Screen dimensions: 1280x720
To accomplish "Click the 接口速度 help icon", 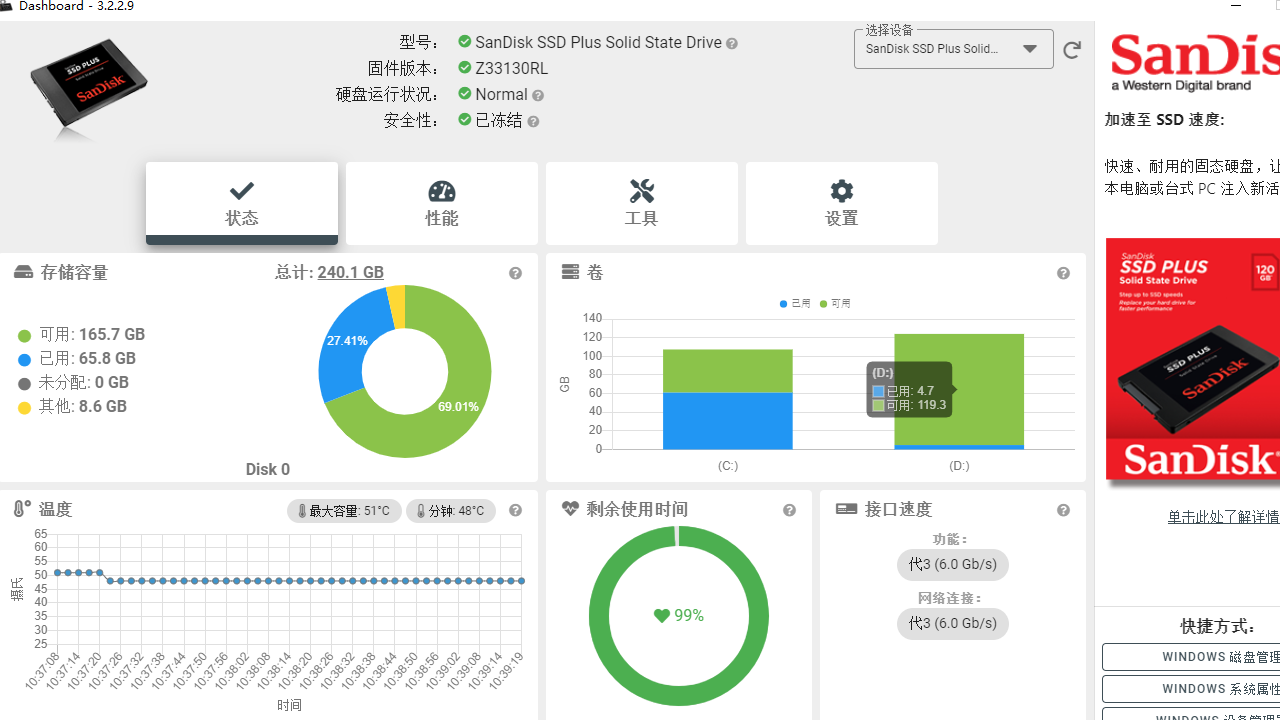I will pos(1063,510).
